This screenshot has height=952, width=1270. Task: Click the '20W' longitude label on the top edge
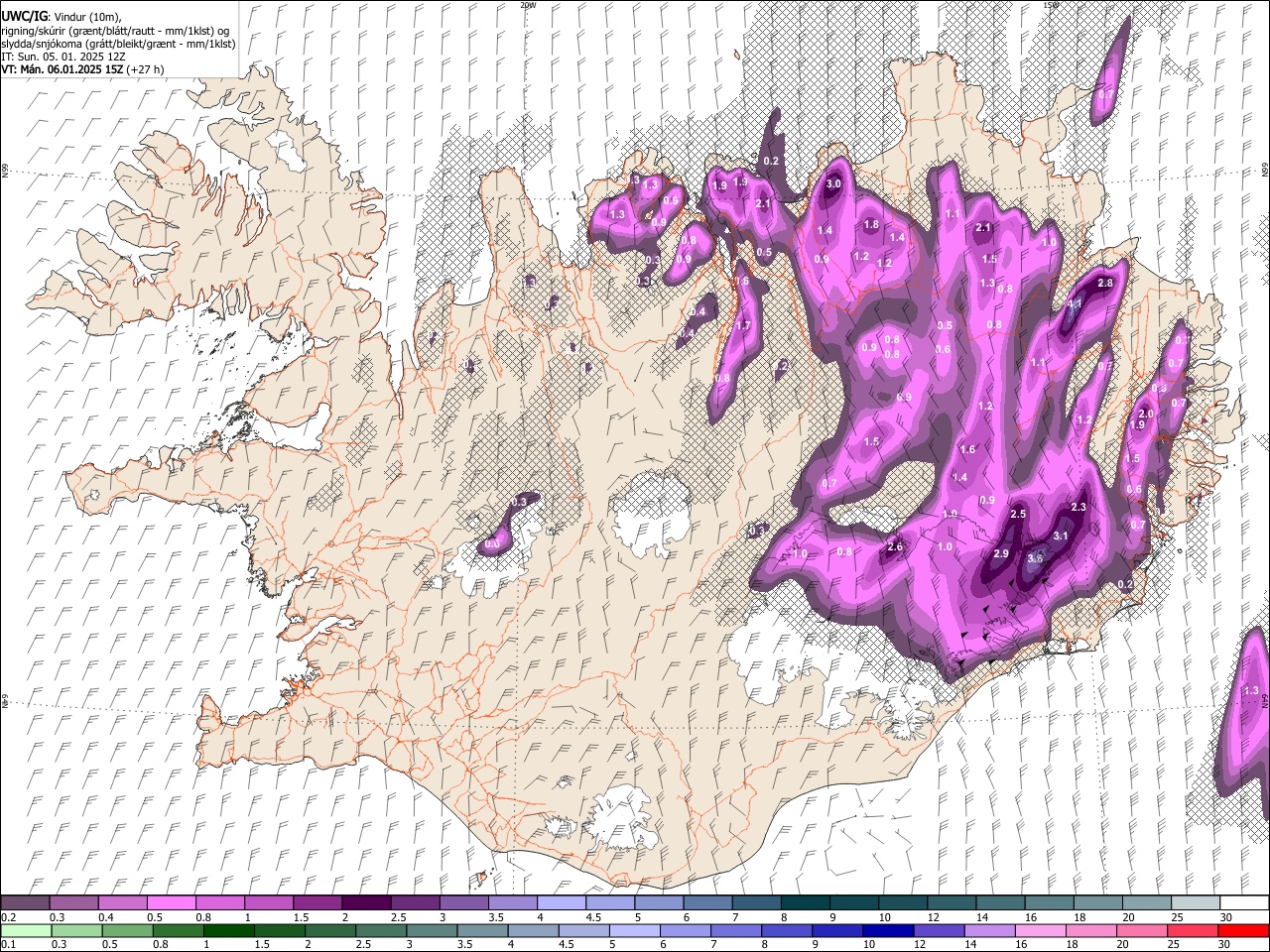pos(528,5)
